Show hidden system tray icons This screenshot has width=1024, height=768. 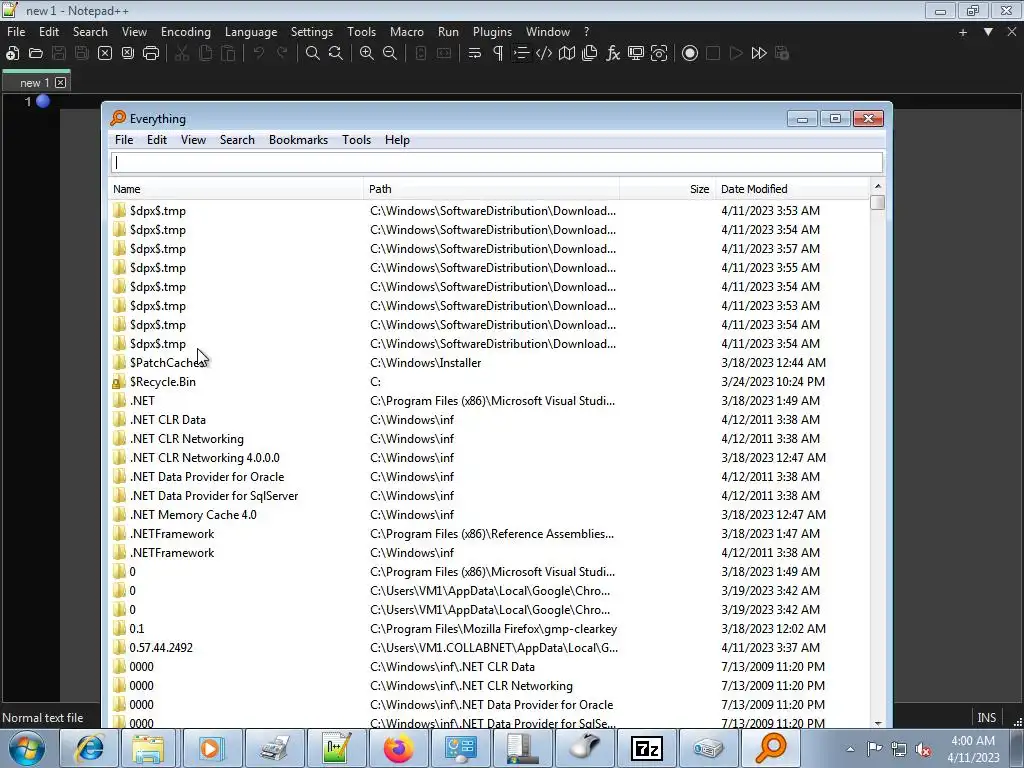click(850, 749)
